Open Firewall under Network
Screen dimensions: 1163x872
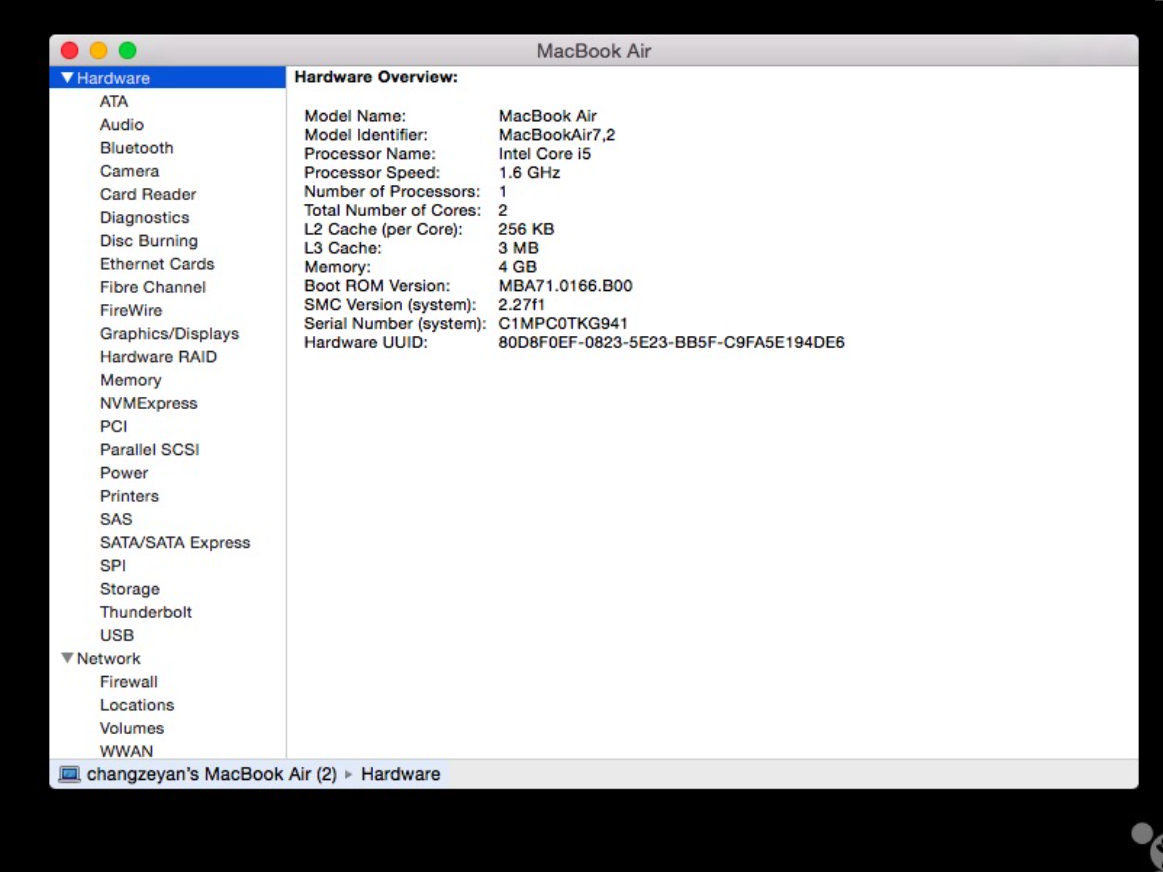(x=129, y=682)
